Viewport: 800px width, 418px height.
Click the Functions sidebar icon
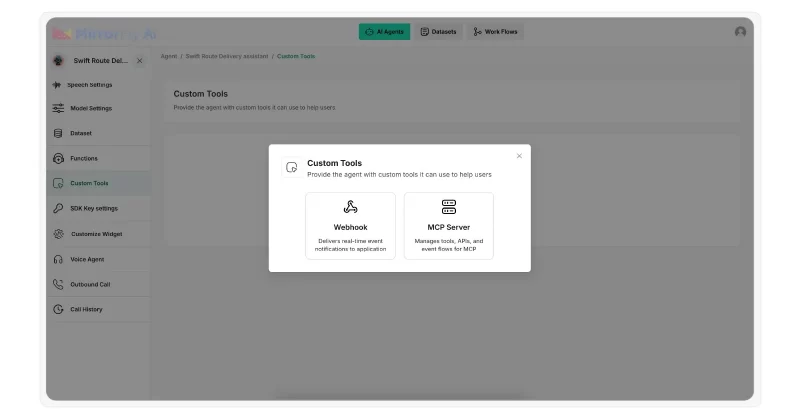click(58, 158)
